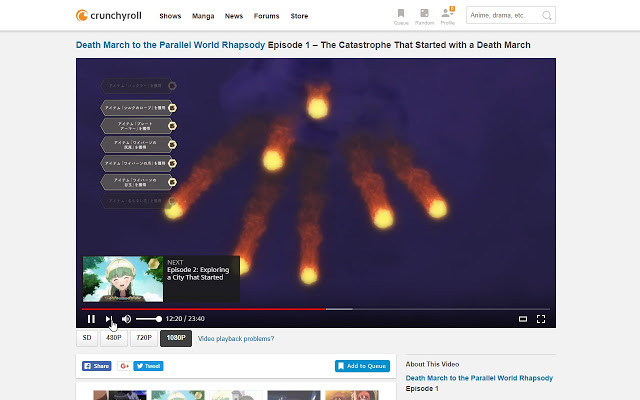This screenshot has width=640, height=400.
Task: Switch quality to 720P
Action: (x=144, y=339)
